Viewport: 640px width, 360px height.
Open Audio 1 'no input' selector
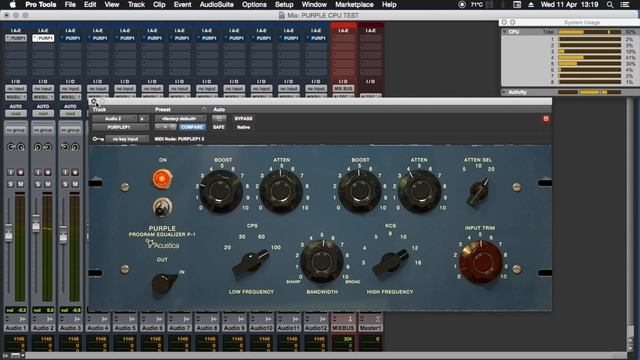pos(16,89)
